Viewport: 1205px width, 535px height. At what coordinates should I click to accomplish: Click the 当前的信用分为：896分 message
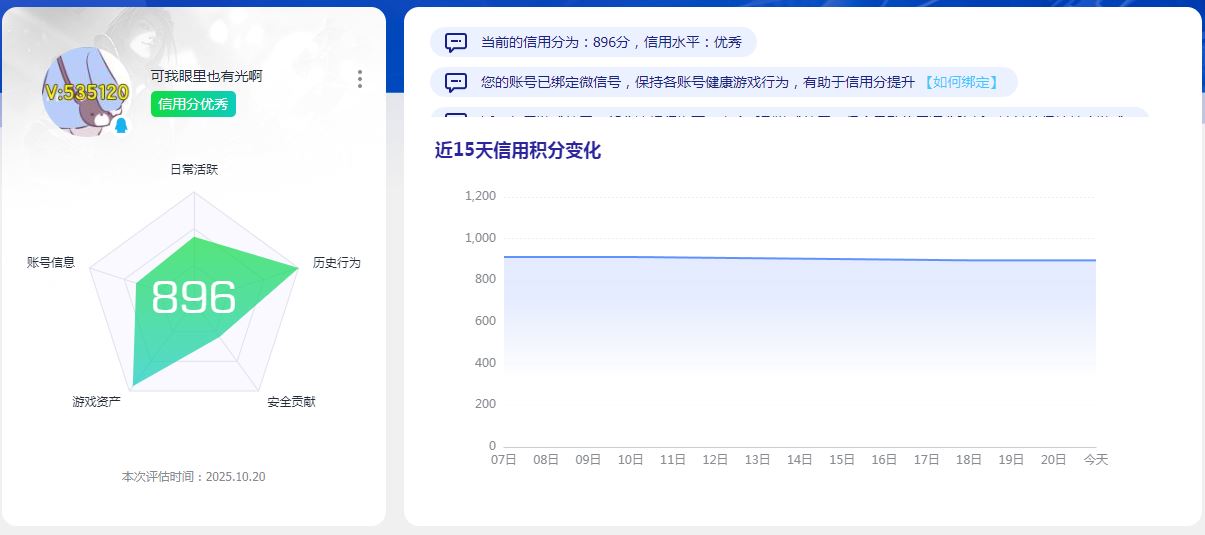point(611,42)
